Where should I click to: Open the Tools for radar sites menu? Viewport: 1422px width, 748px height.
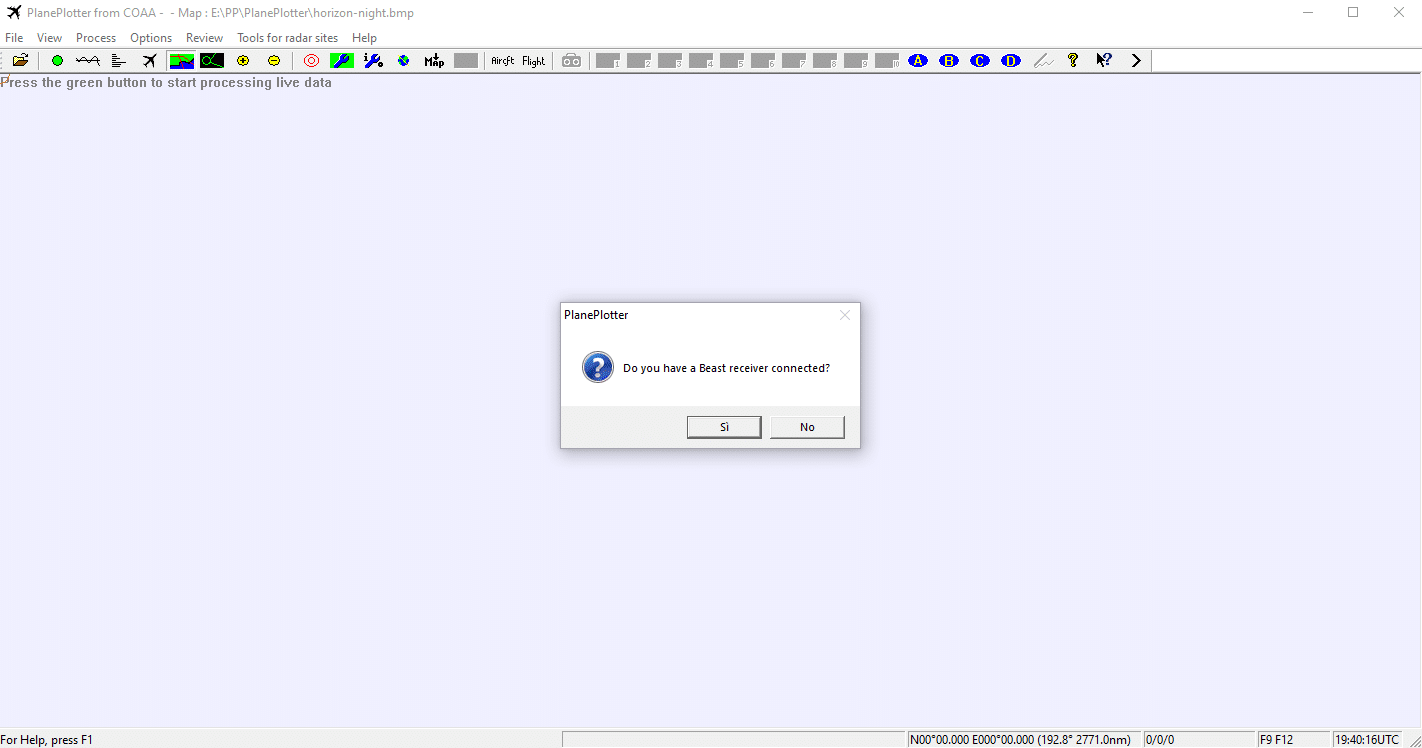tap(287, 38)
